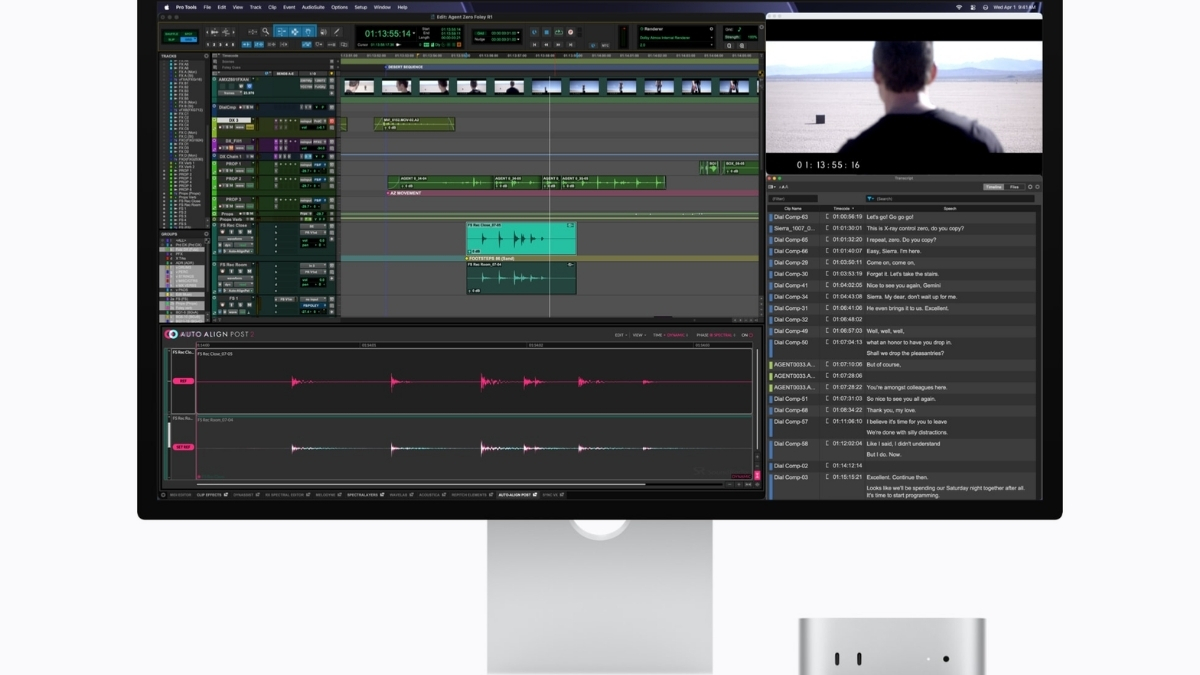Select transcript line "Thank you, my love."
Viewport: 1200px width, 675px height.
pyautogui.click(x=890, y=410)
